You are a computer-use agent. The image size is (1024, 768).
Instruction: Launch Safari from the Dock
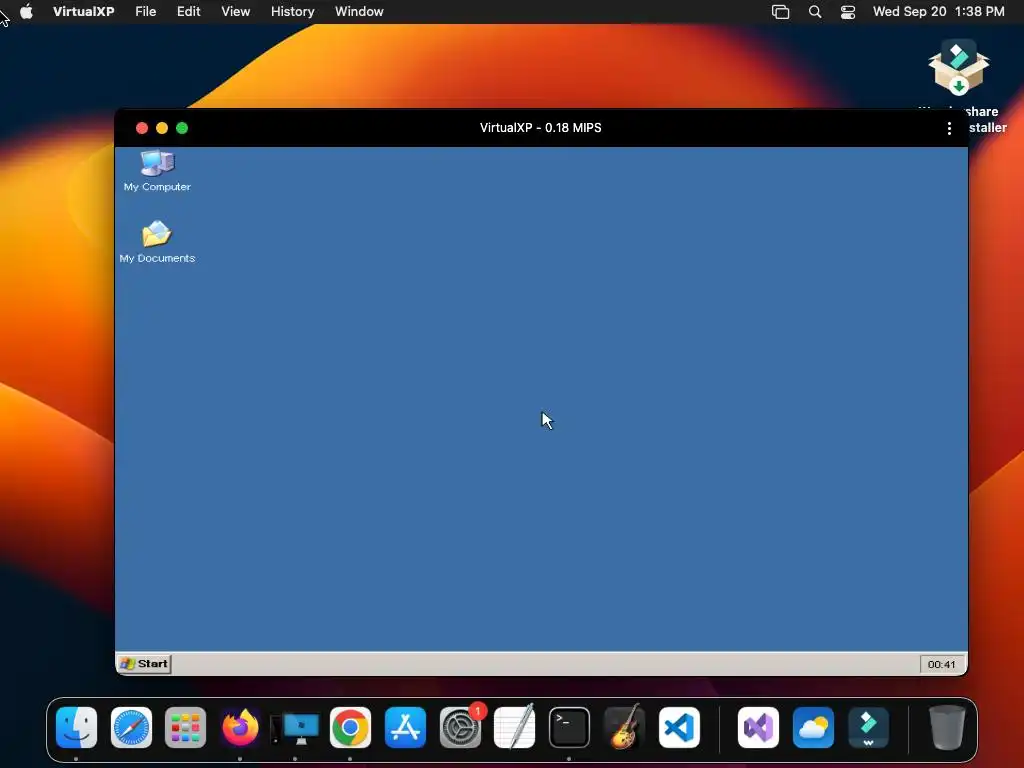131,728
